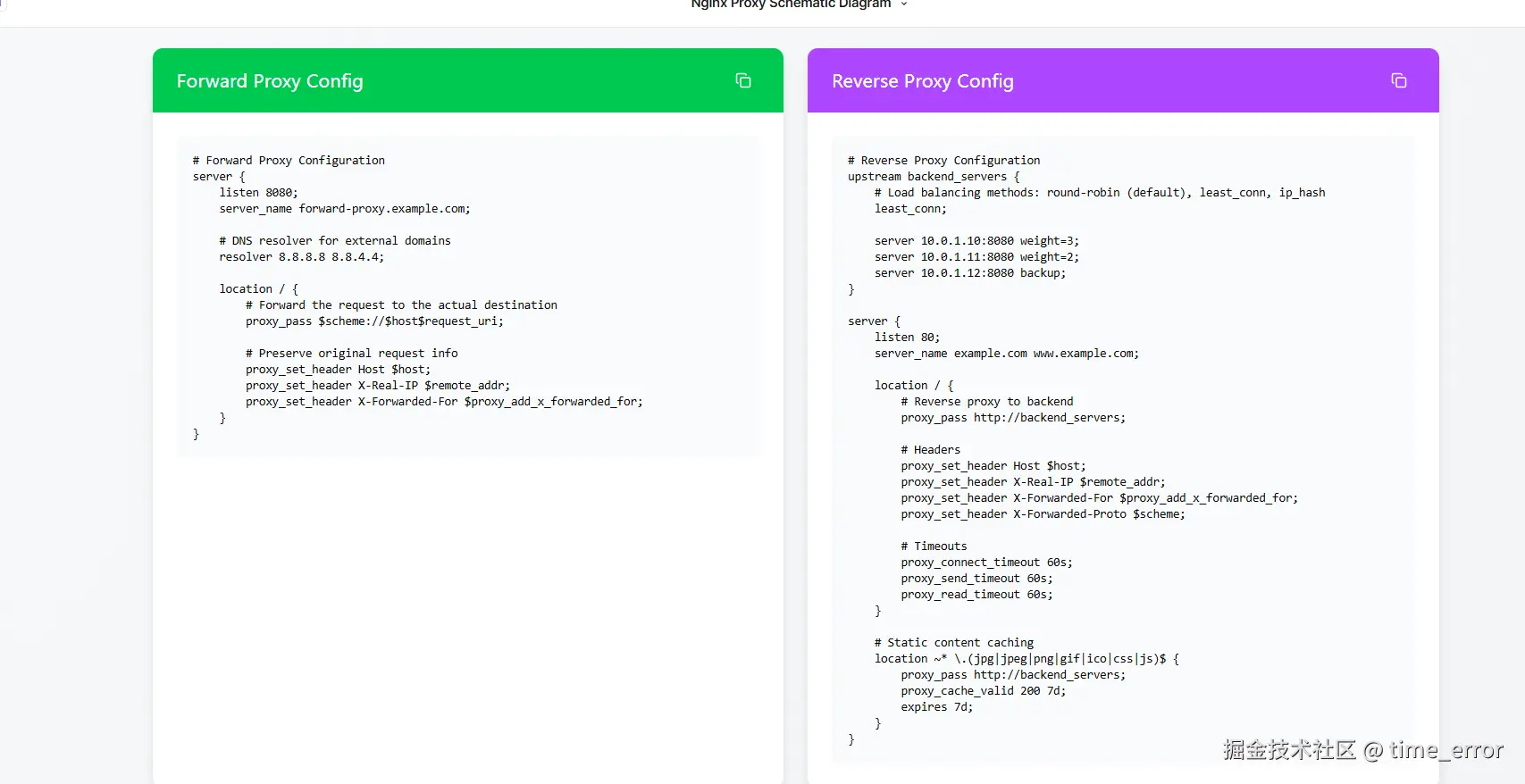Select the "expires 7d;" line
The height and width of the screenshot is (784, 1525).
937,707
